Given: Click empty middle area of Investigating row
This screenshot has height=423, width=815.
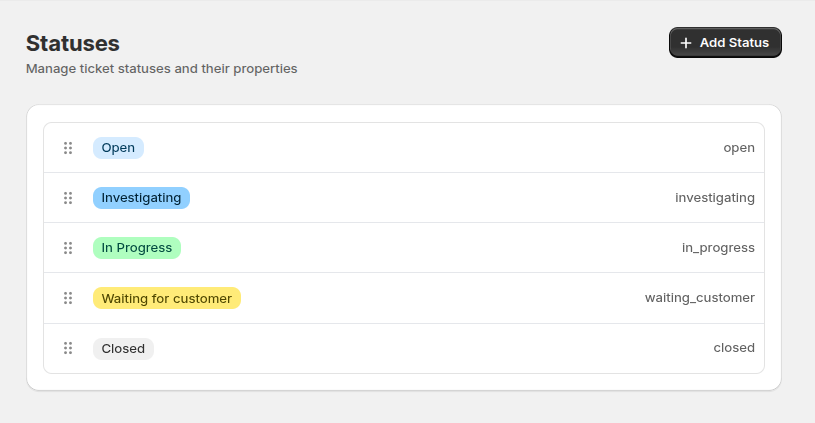Looking at the screenshot, I should [430, 198].
